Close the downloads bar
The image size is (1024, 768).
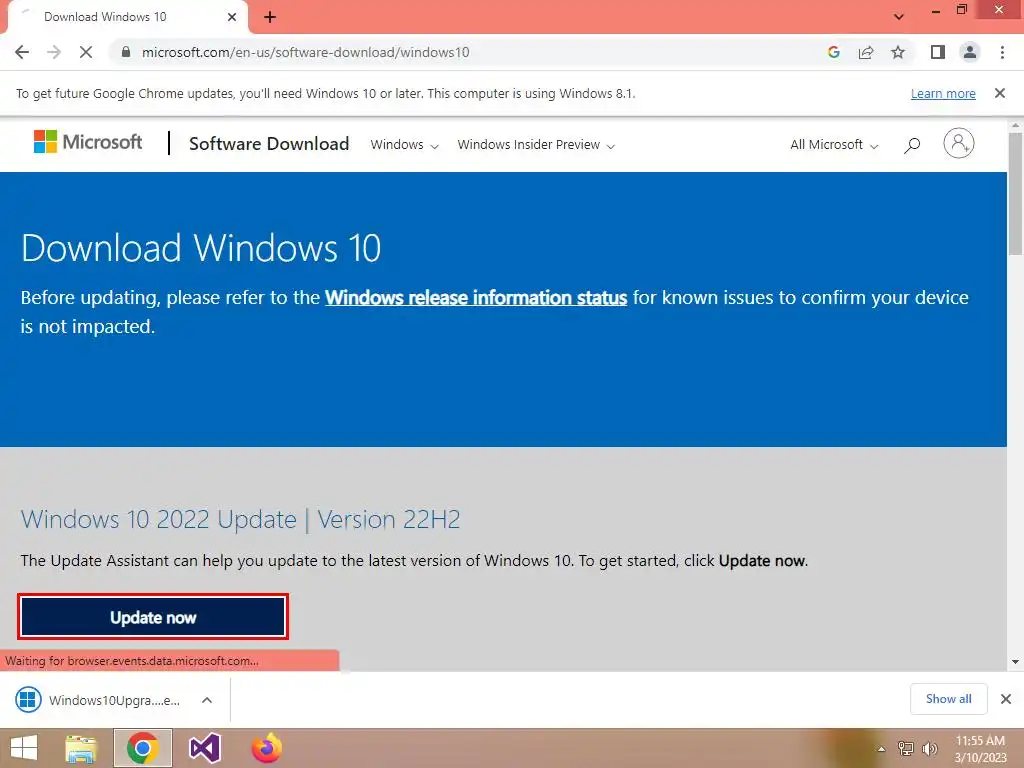click(1006, 699)
